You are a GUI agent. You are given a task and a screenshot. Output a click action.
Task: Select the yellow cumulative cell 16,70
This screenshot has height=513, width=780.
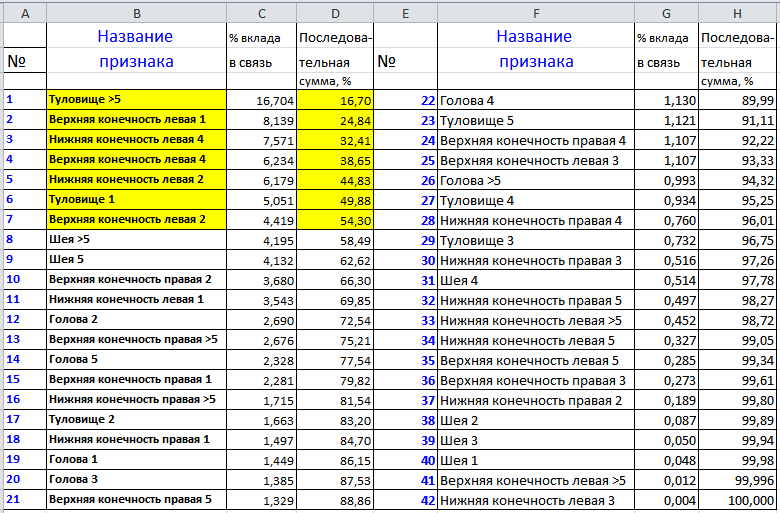pyautogui.click(x=335, y=101)
